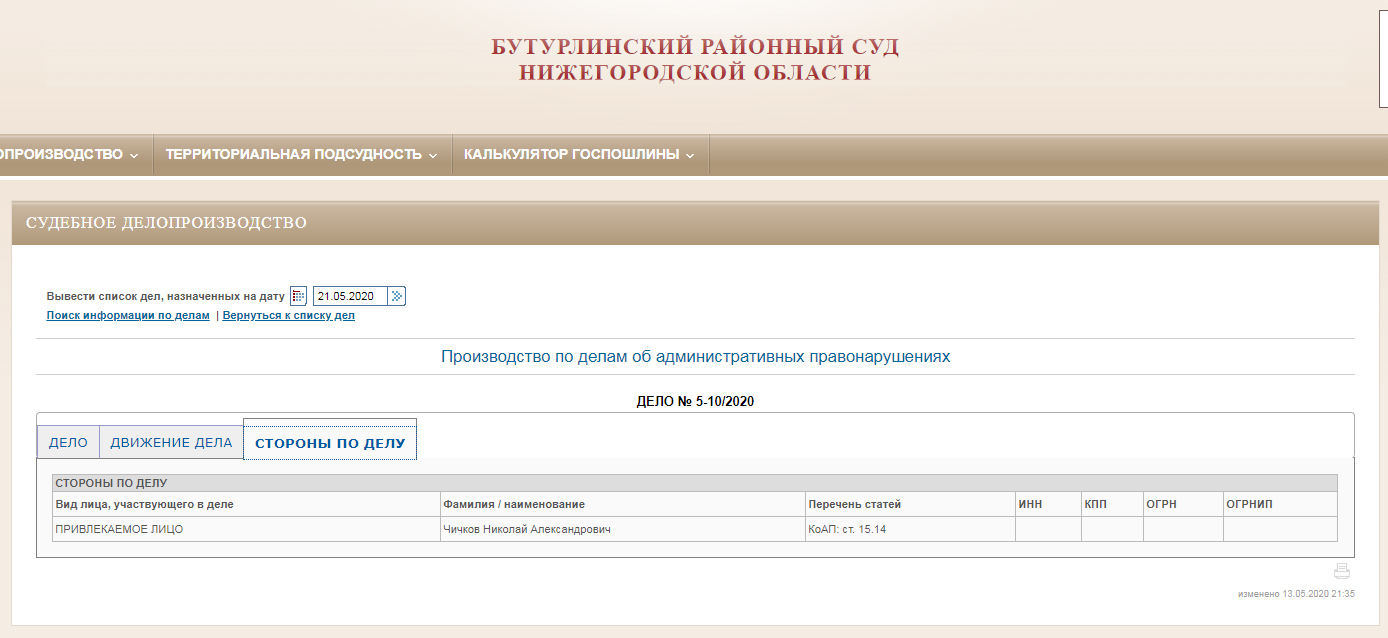Click the arrow button next to date field

397,296
